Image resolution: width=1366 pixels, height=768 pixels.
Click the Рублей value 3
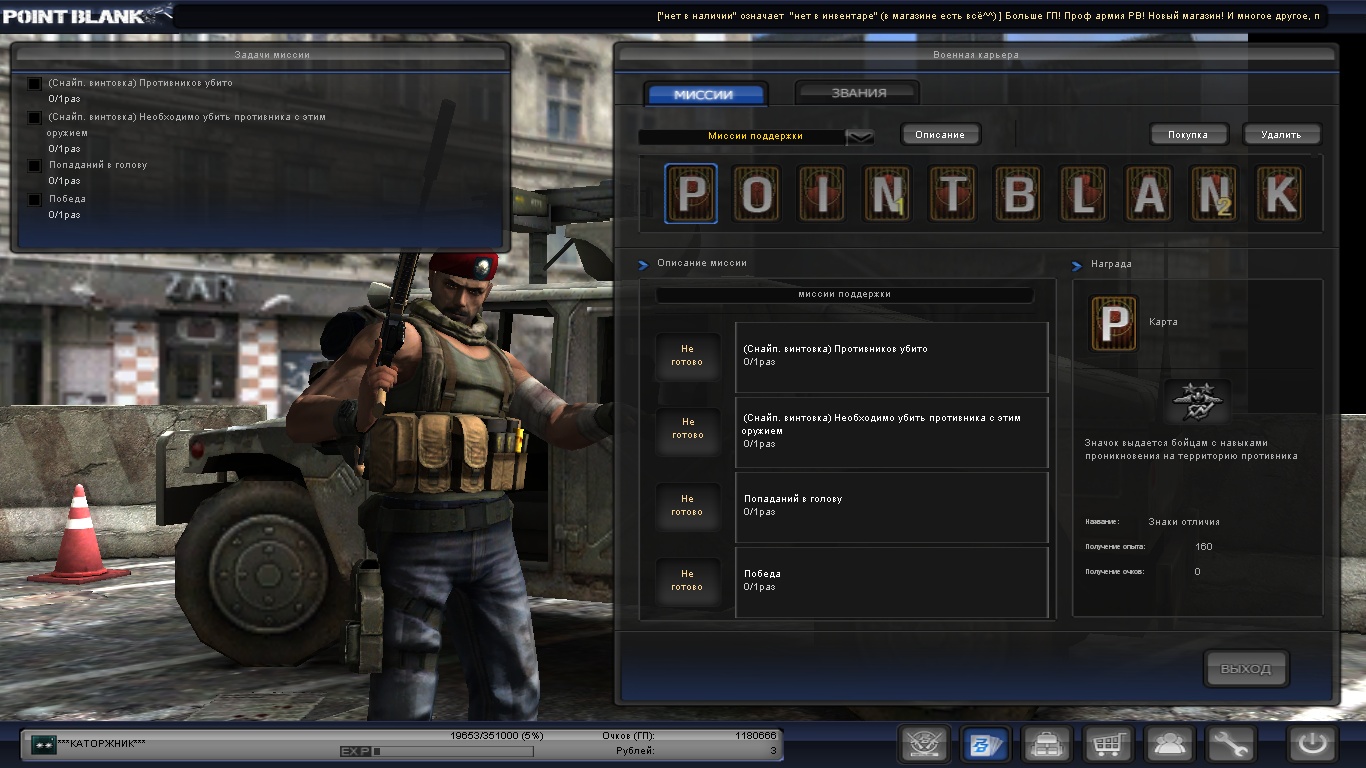(773, 750)
